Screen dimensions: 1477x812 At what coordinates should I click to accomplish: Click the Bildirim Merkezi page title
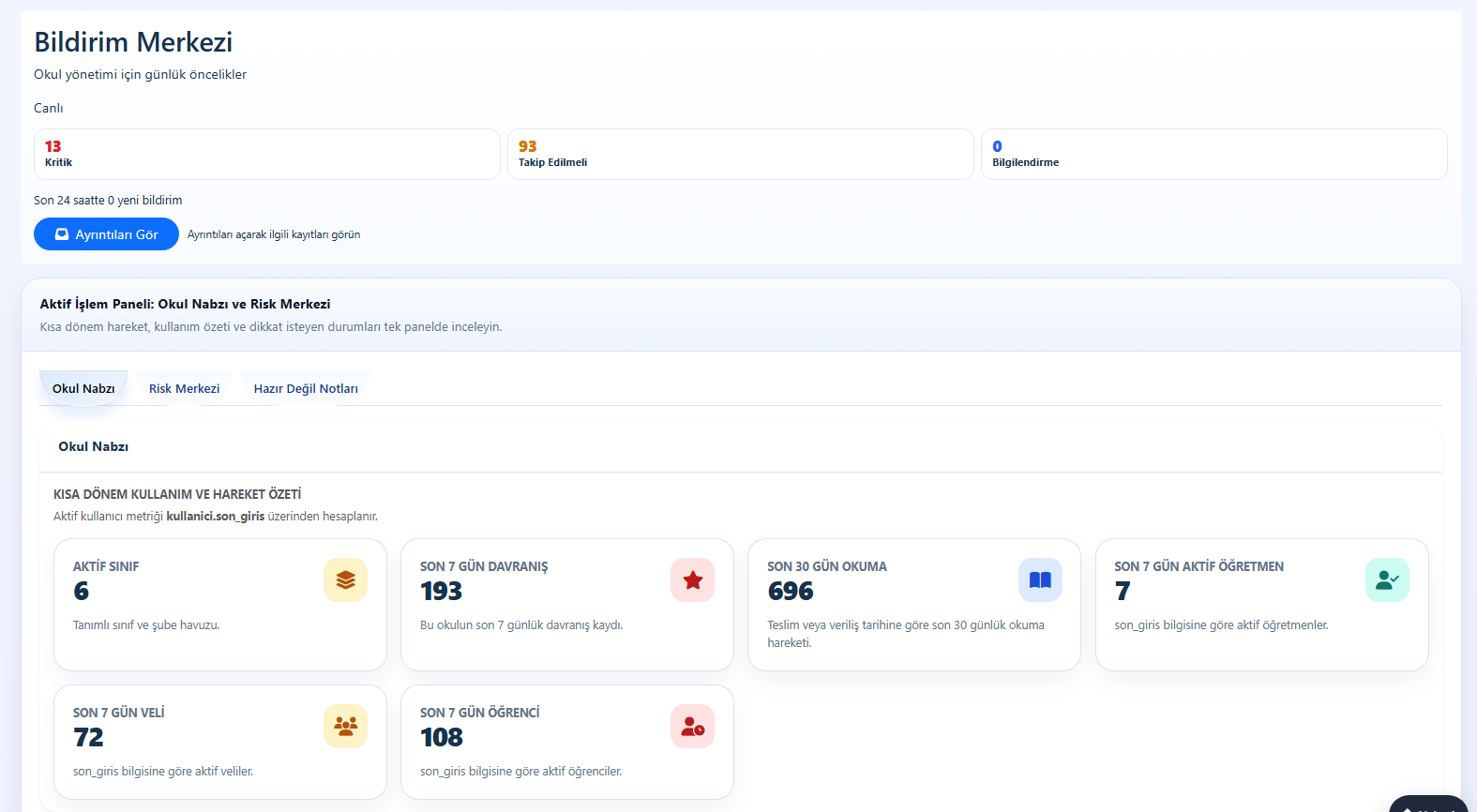pyautogui.click(x=133, y=42)
